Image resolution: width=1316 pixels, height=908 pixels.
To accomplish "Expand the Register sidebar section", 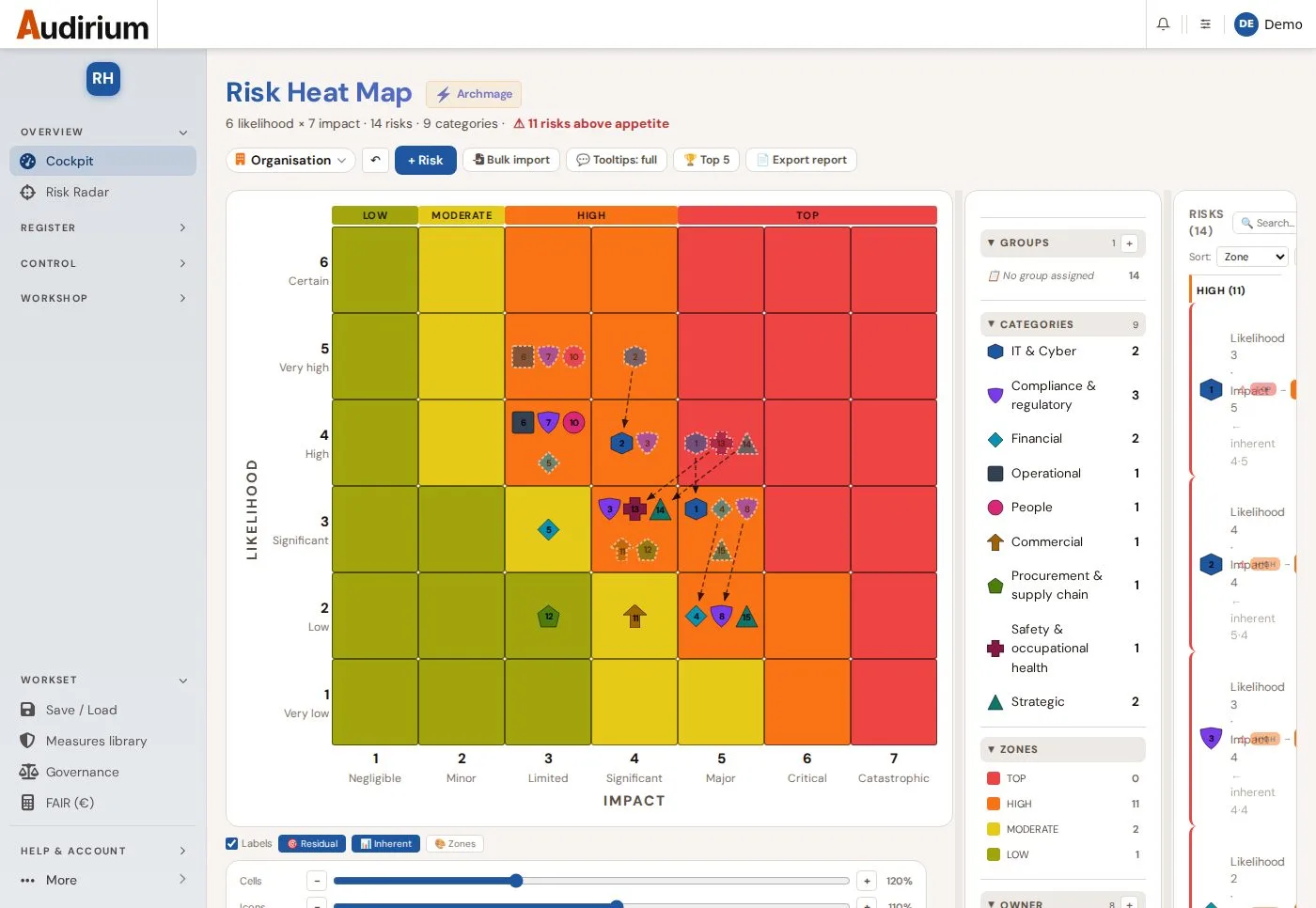I will (103, 227).
